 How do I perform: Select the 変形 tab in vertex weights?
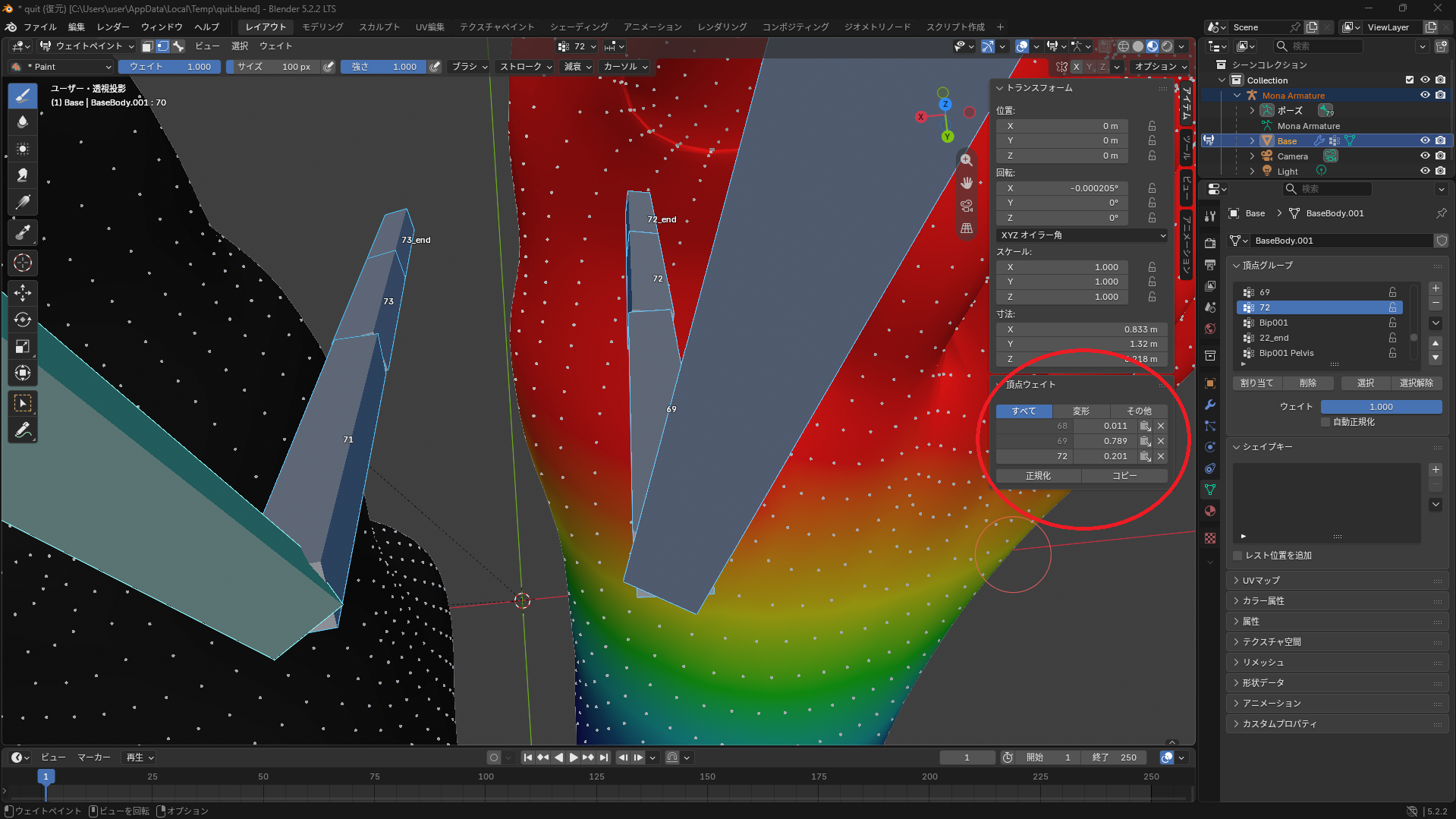[x=1081, y=411]
